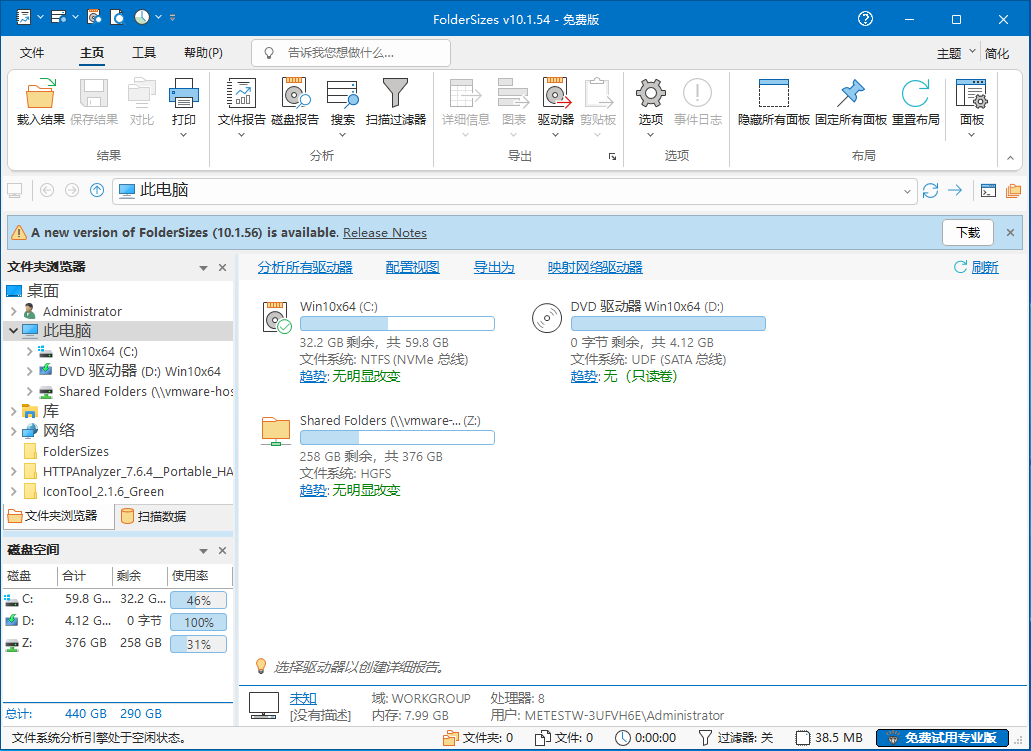Viewport: 1031px width, 751px height.
Task: Click the Shared Folders (Z:) network folder icon
Action: coord(276,431)
